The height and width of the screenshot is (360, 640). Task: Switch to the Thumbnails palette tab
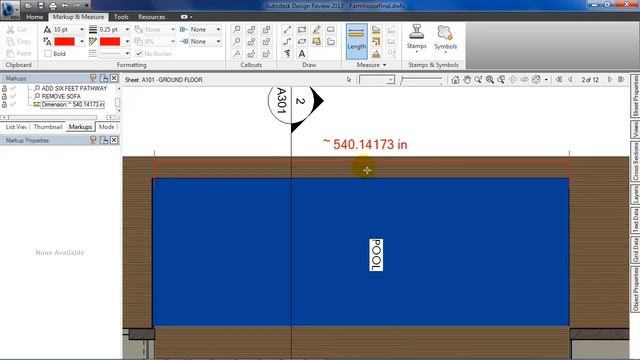tap(48, 127)
